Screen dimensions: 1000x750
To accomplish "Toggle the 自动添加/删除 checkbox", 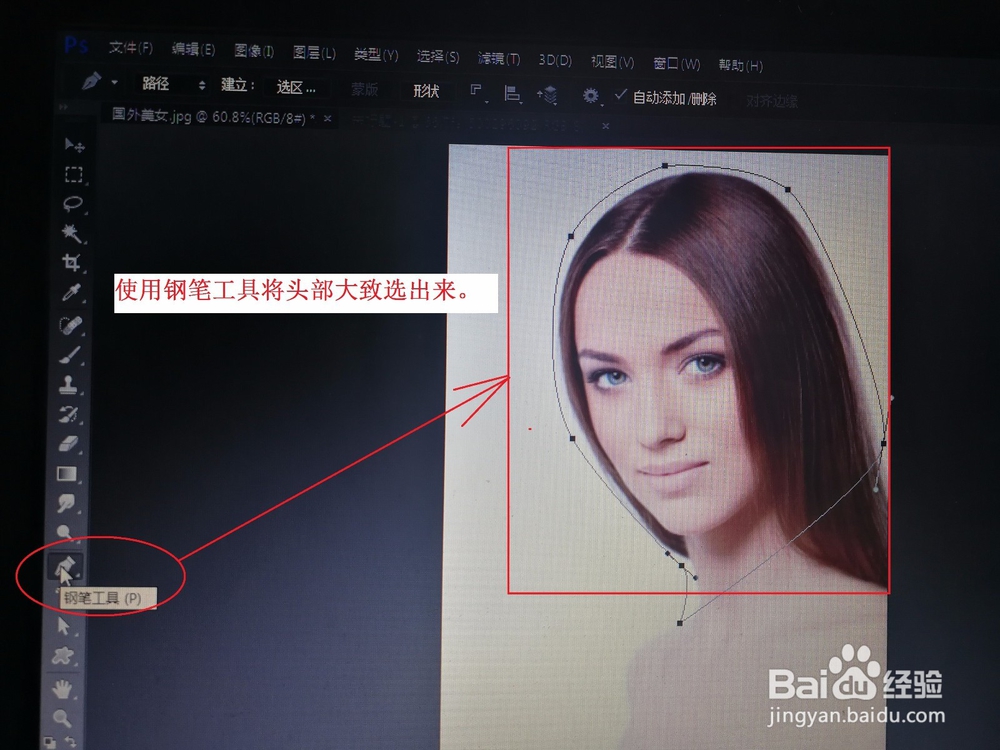I will [x=621, y=95].
